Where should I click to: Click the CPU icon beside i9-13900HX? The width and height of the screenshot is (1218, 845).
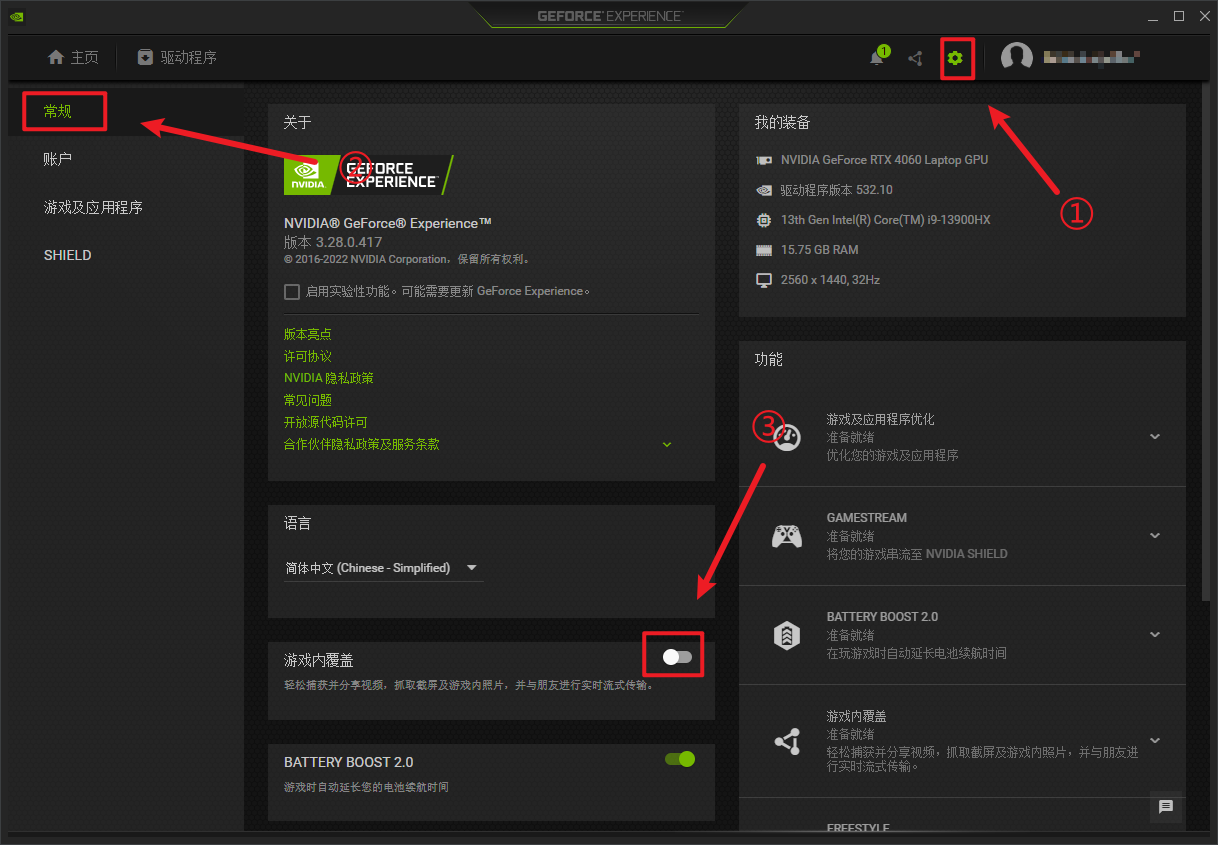click(x=764, y=220)
